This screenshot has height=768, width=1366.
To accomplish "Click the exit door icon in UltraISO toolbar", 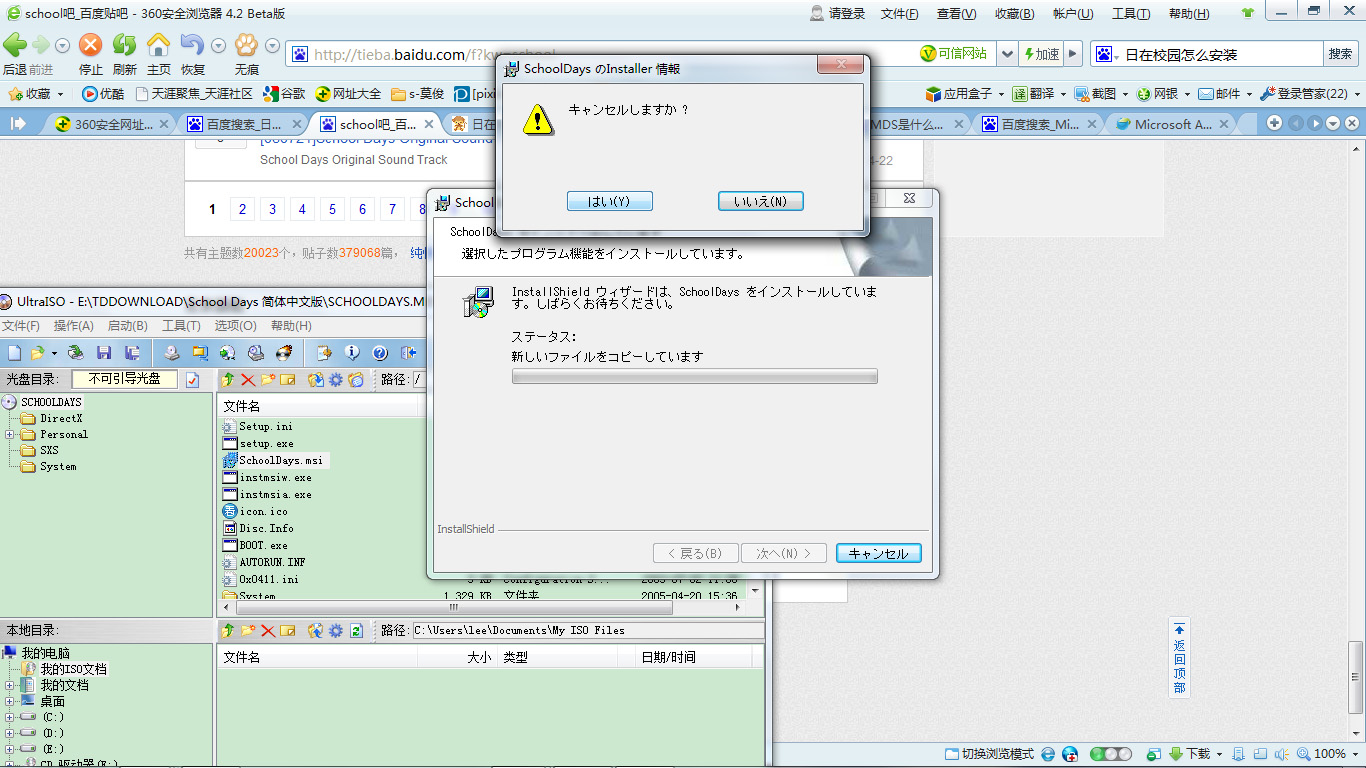I will [408, 353].
